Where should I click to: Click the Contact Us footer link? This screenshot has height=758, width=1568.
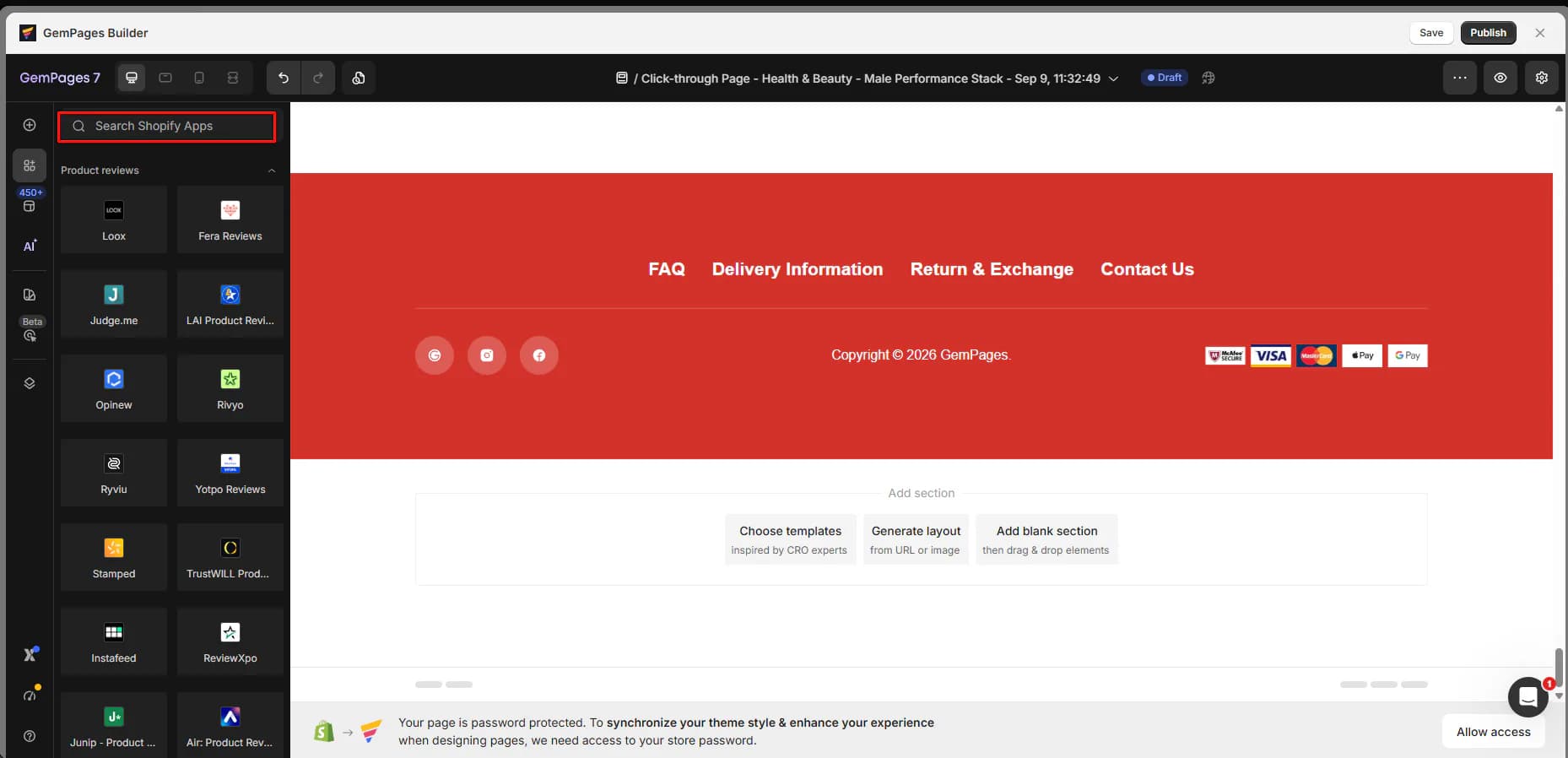[1147, 269]
